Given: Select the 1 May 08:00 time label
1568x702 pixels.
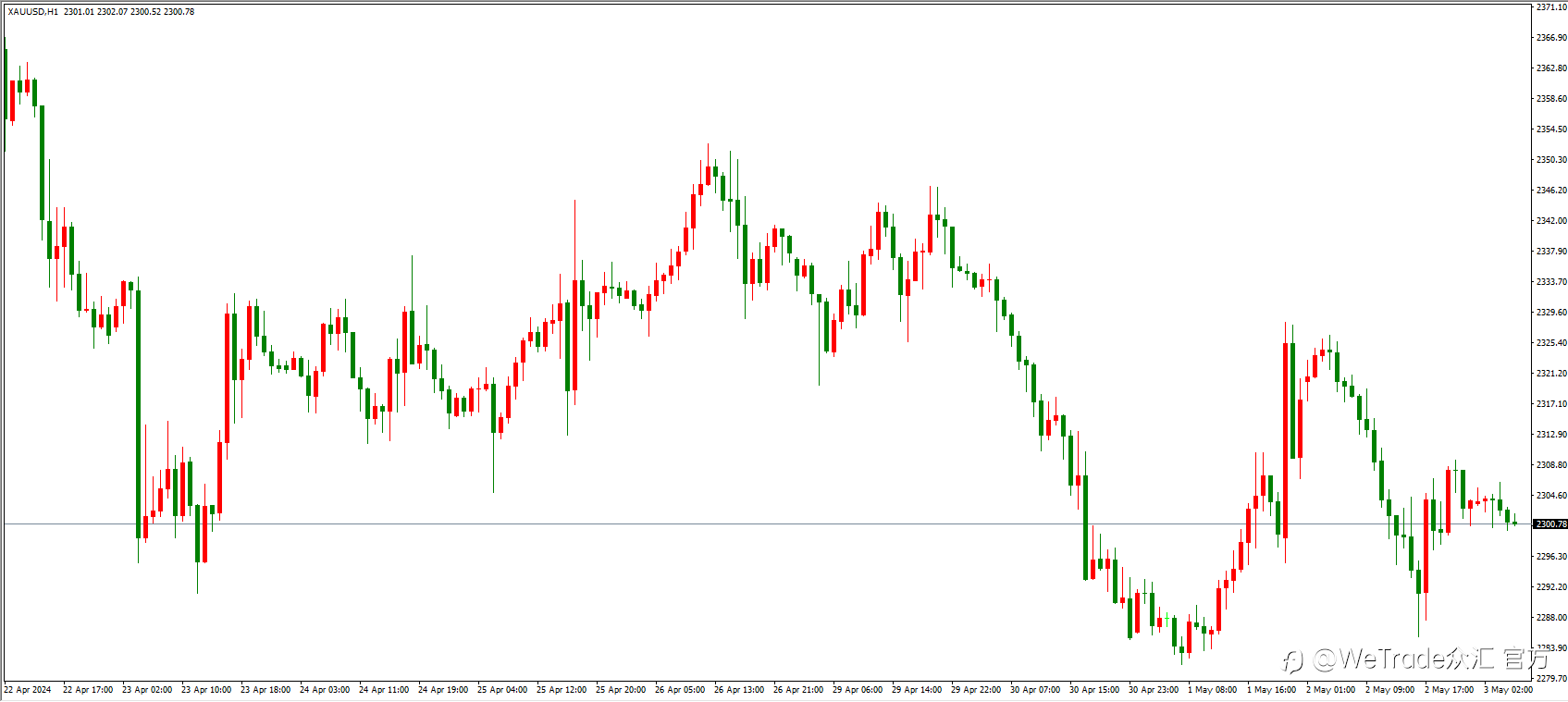Looking at the screenshot, I should pyautogui.click(x=1213, y=690).
